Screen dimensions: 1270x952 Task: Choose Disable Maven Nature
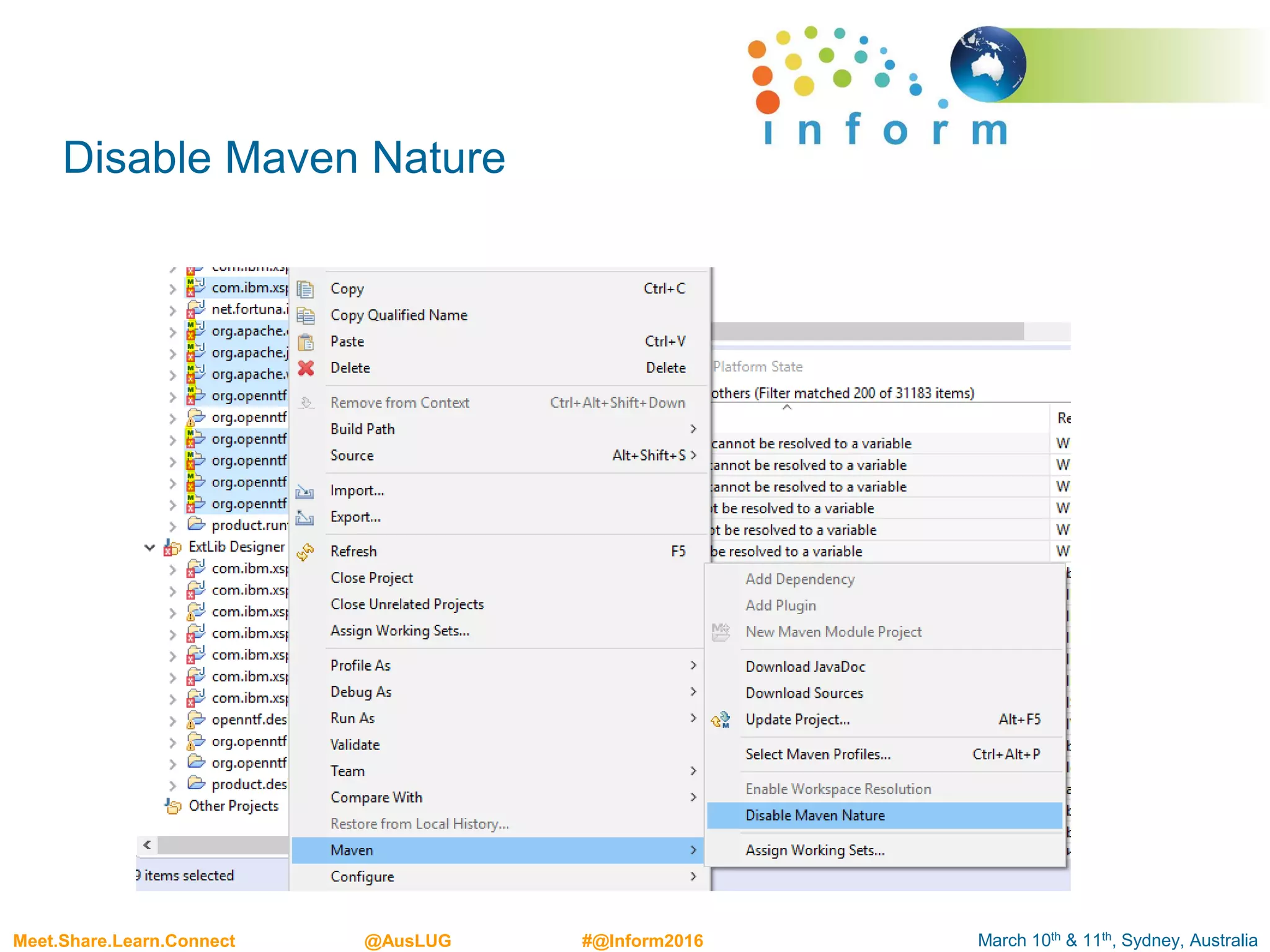tap(815, 816)
